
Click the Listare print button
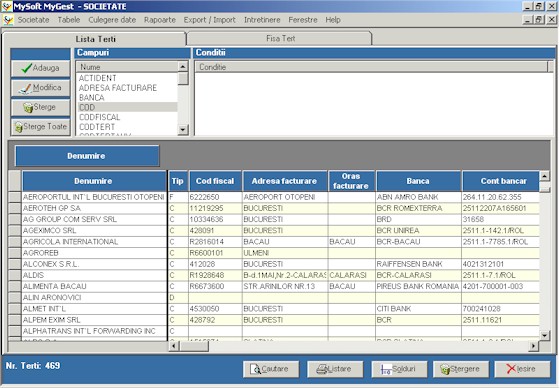pos(335,369)
